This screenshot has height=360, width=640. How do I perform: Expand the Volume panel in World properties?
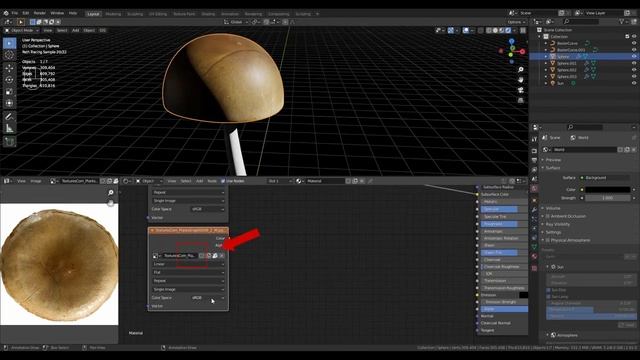click(553, 208)
